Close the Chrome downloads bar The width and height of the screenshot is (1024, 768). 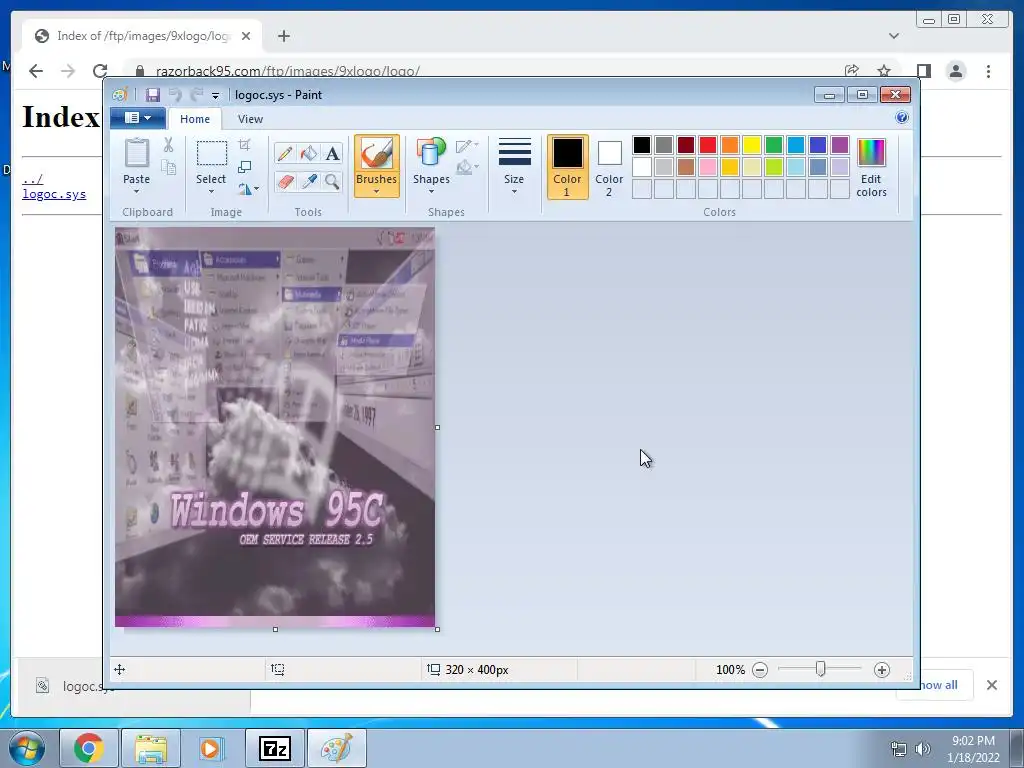pyautogui.click(x=991, y=685)
